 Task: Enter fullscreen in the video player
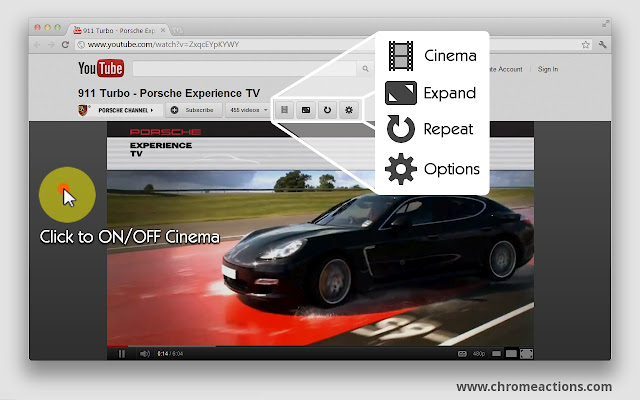coord(527,354)
